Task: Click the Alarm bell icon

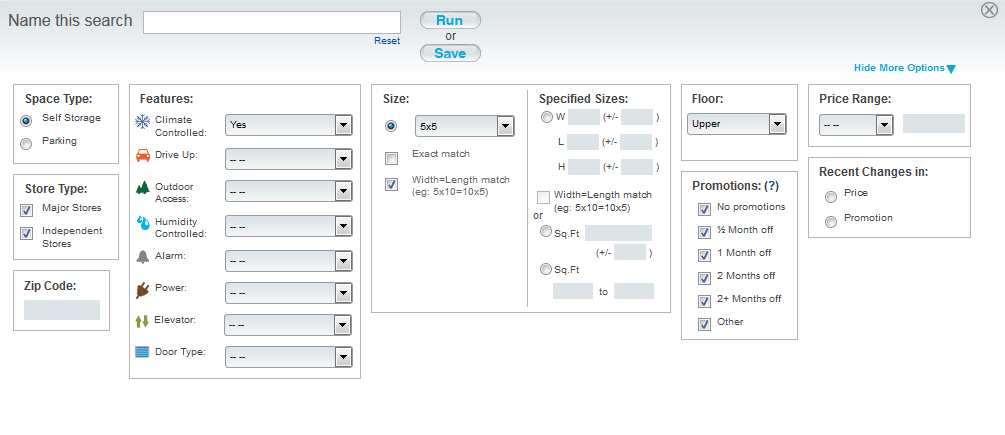Action: pyautogui.click(x=142, y=257)
